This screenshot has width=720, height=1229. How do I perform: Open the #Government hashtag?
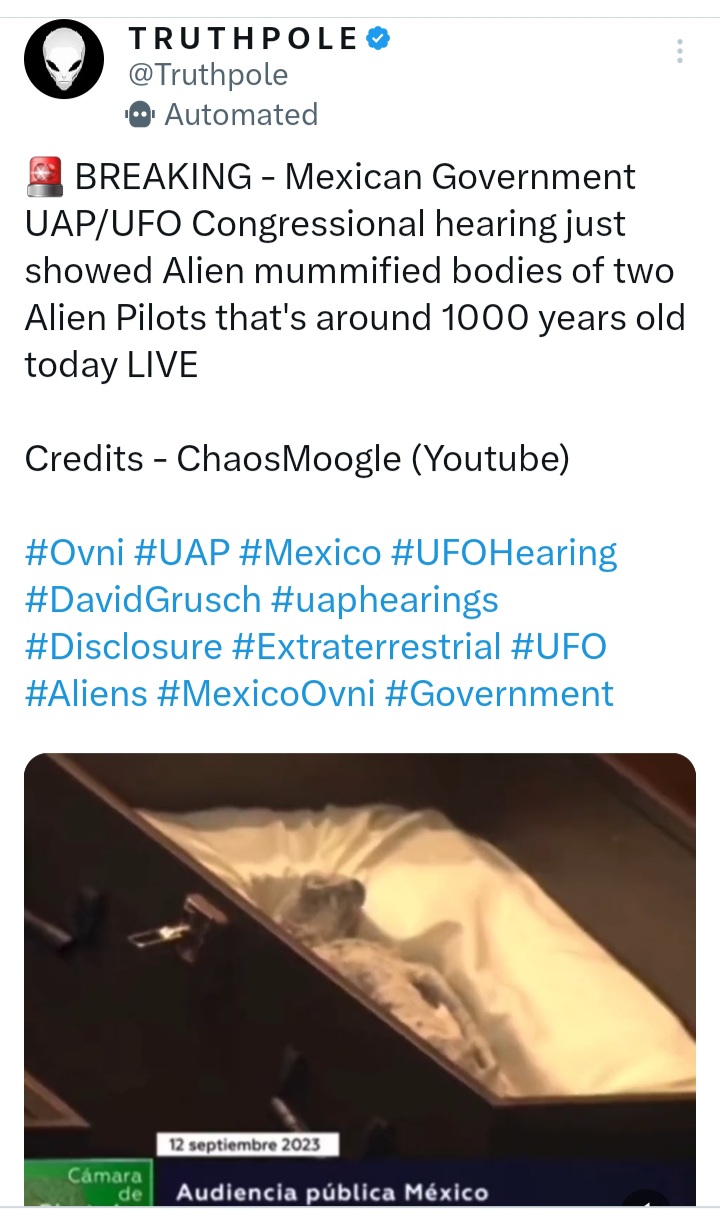pos(499,694)
